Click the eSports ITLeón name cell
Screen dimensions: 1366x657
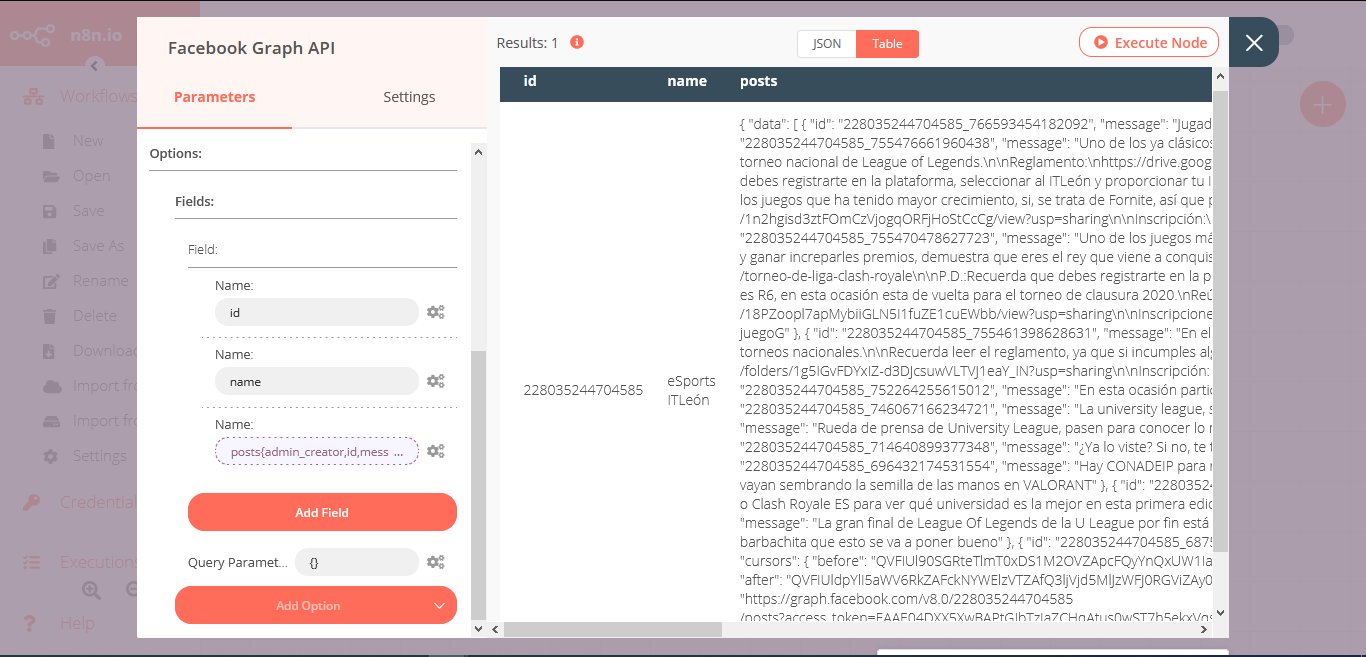(x=691, y=390)
